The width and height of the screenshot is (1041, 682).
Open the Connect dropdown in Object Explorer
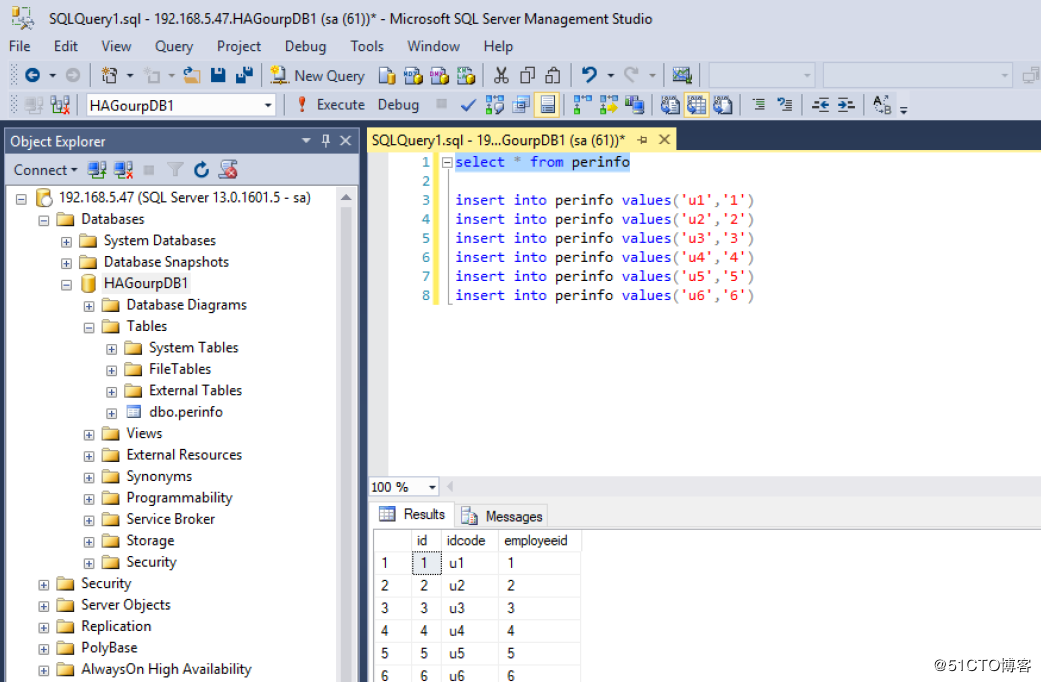point(45,170)
